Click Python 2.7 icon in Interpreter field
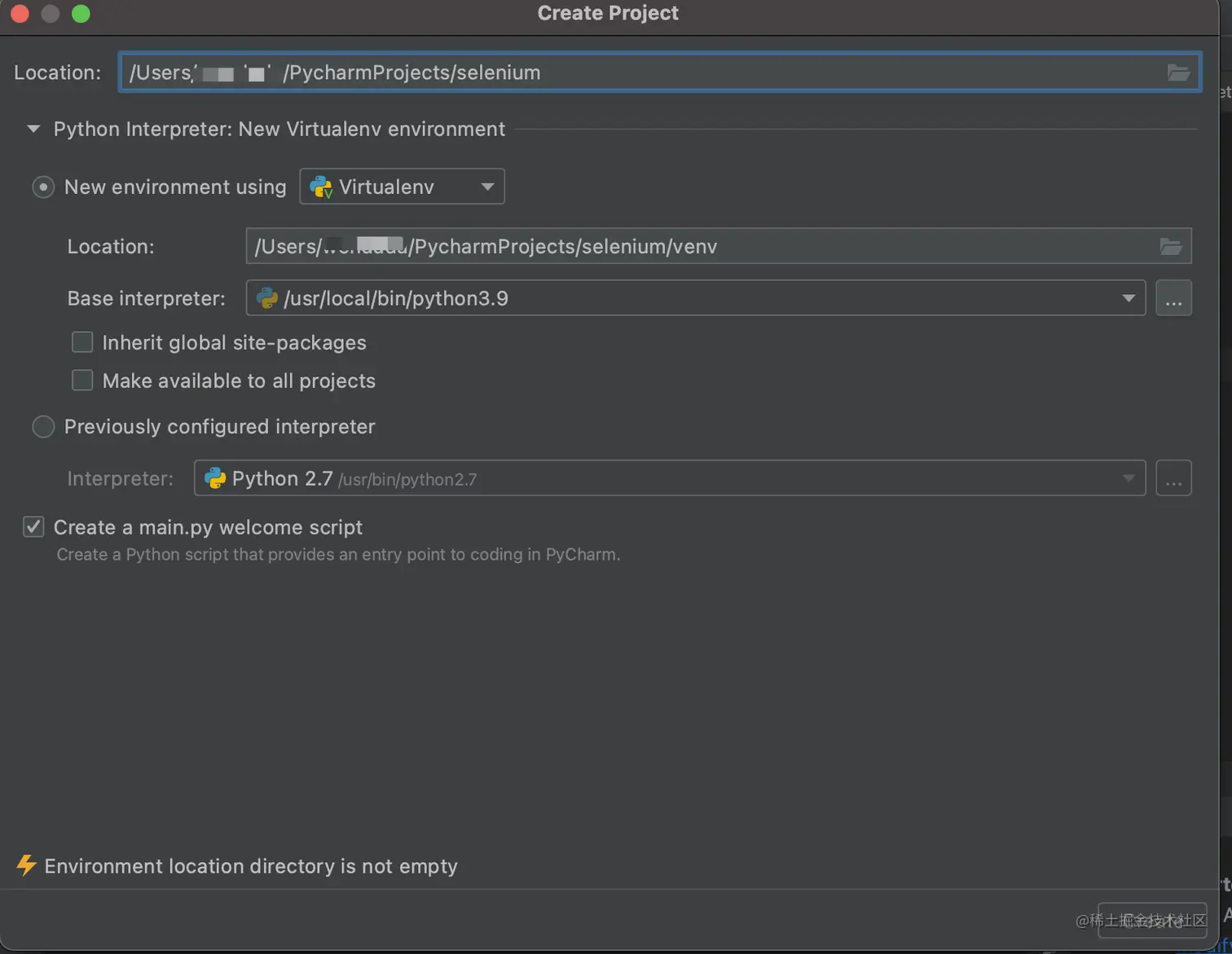This screenshot has width=1232, height=954. tap(215, 478)
